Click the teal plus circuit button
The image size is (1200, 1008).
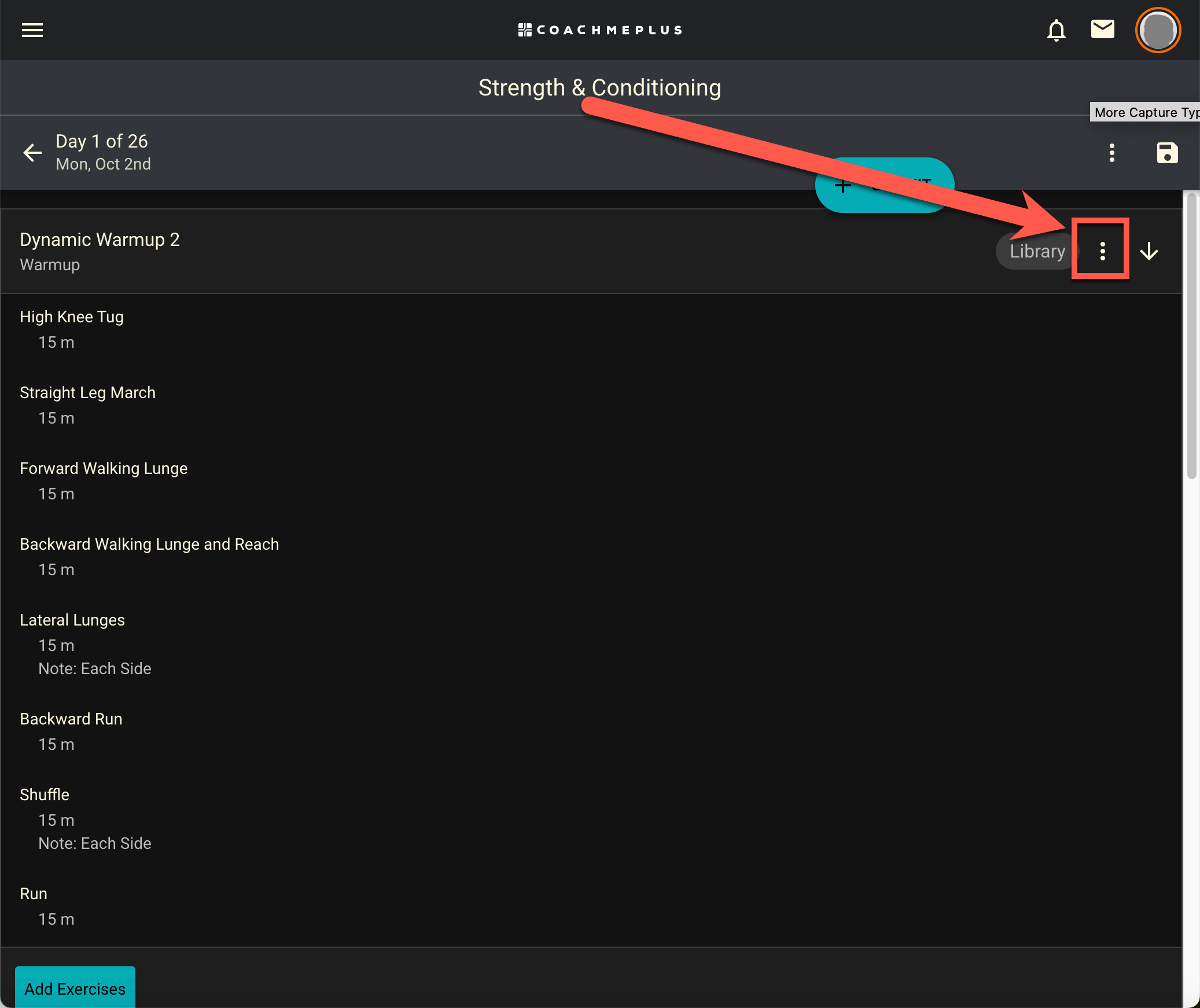click(x=884, y=185)
